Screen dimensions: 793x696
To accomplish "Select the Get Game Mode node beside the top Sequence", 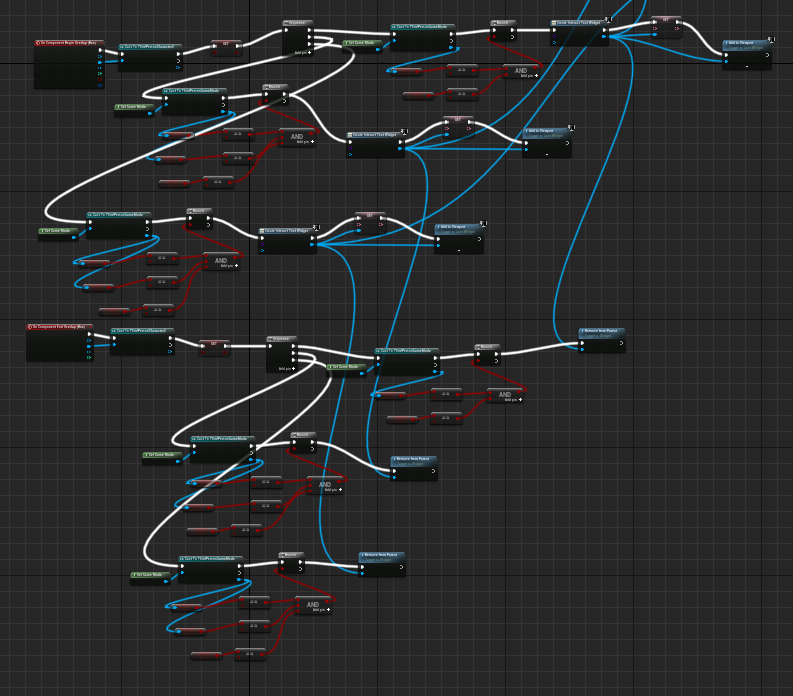I will pyautogui.click(x=360, y=44).
